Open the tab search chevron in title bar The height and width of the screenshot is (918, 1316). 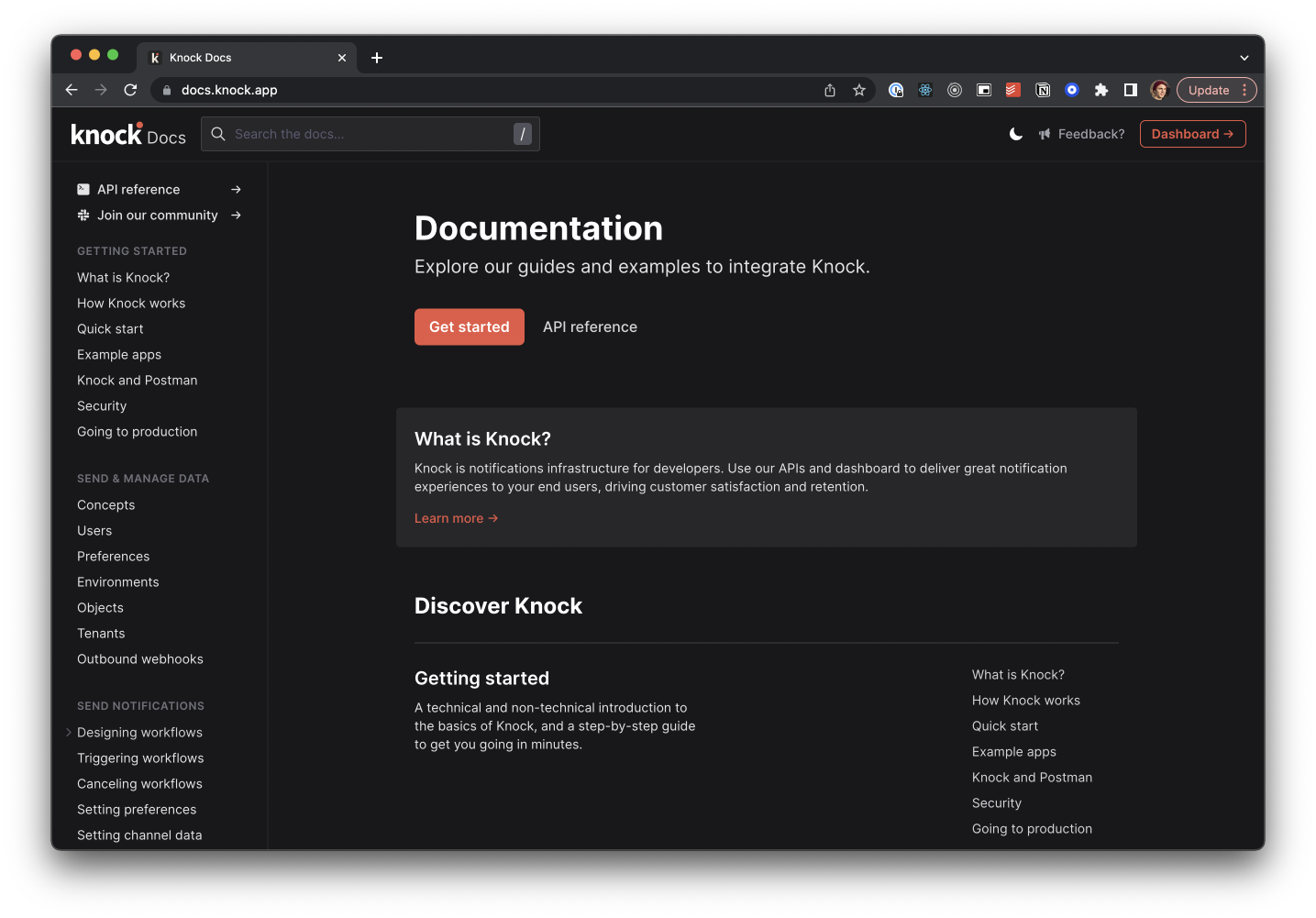[1244, 57]
